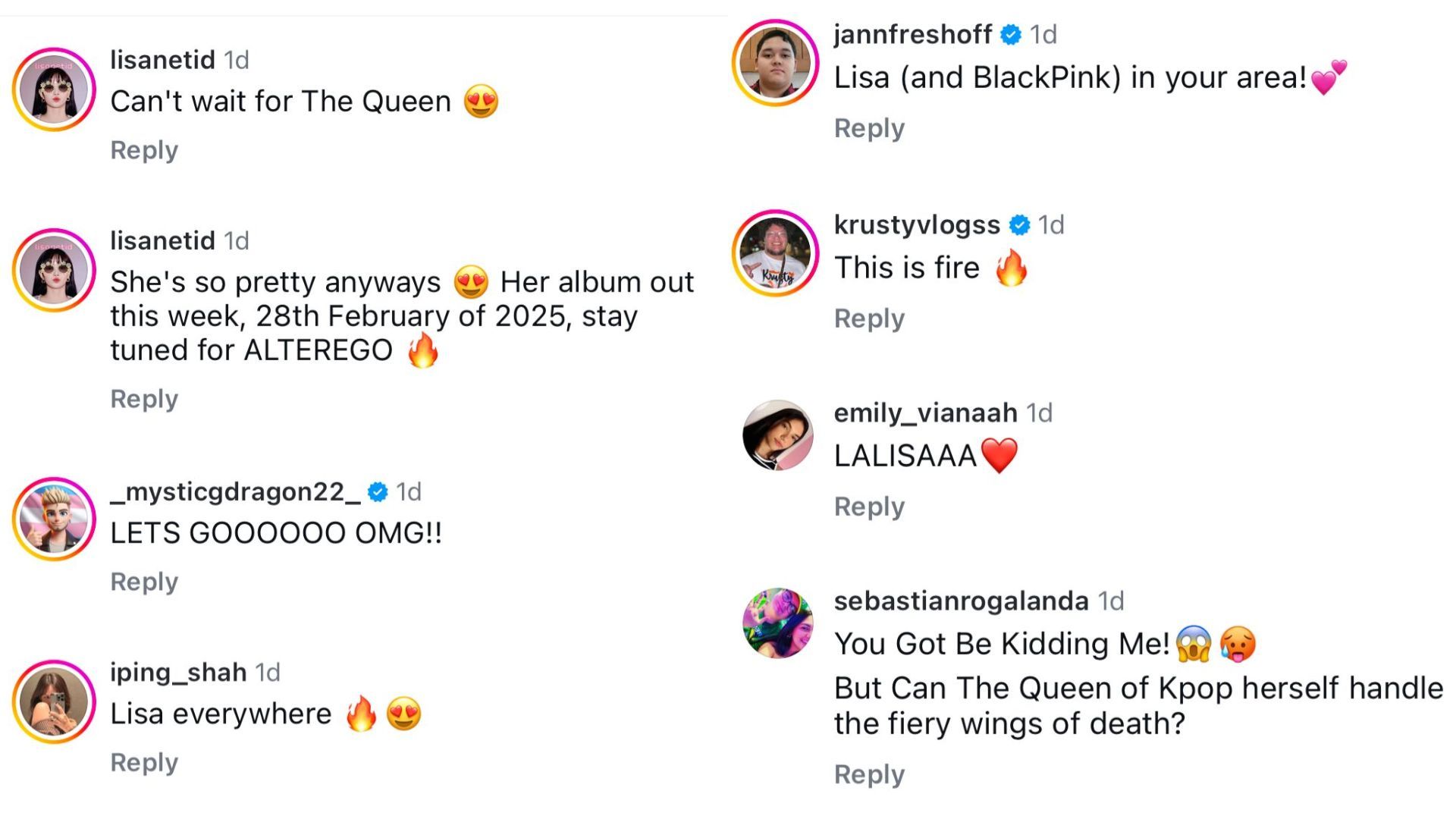
Task: Open iping_shah's profile picture
Action: coord(54,701)
